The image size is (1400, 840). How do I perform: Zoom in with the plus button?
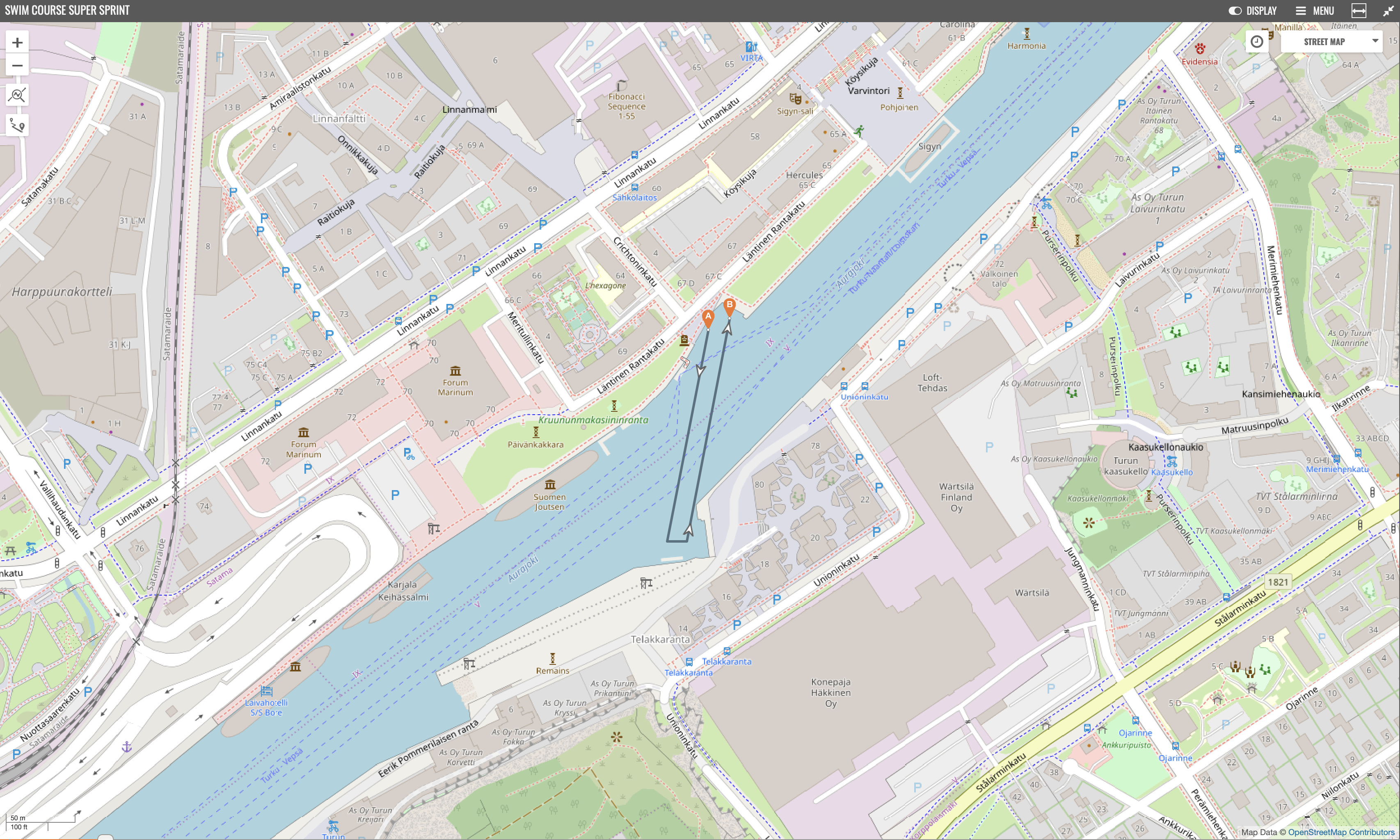click(18, 43)
